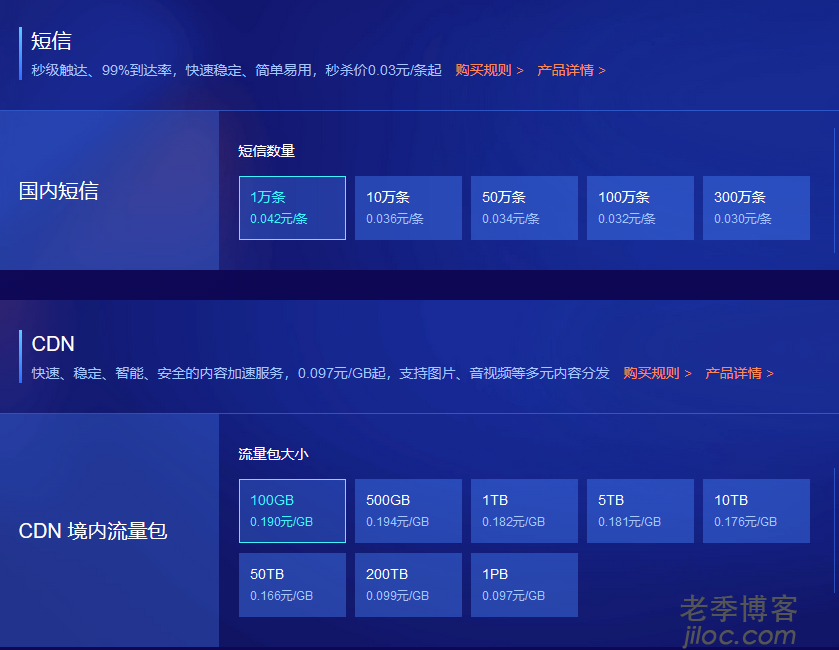Select the 50TB CDN traffic package
The width and height of the screenshot is (839, 650).
pyautogui.click(x=292, y=585)
